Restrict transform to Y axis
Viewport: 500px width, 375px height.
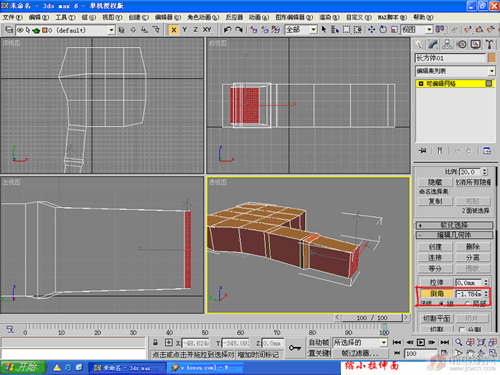pos(184,30)
